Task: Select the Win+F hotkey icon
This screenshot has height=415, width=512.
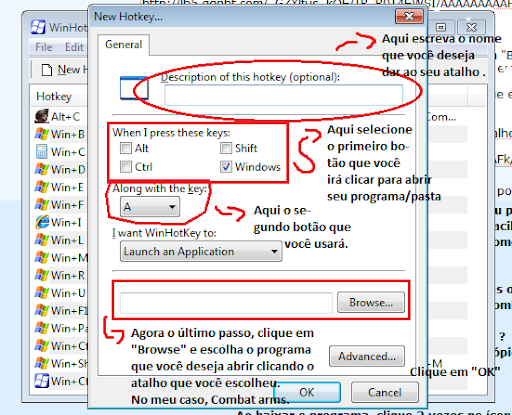Action: [42, 205]
